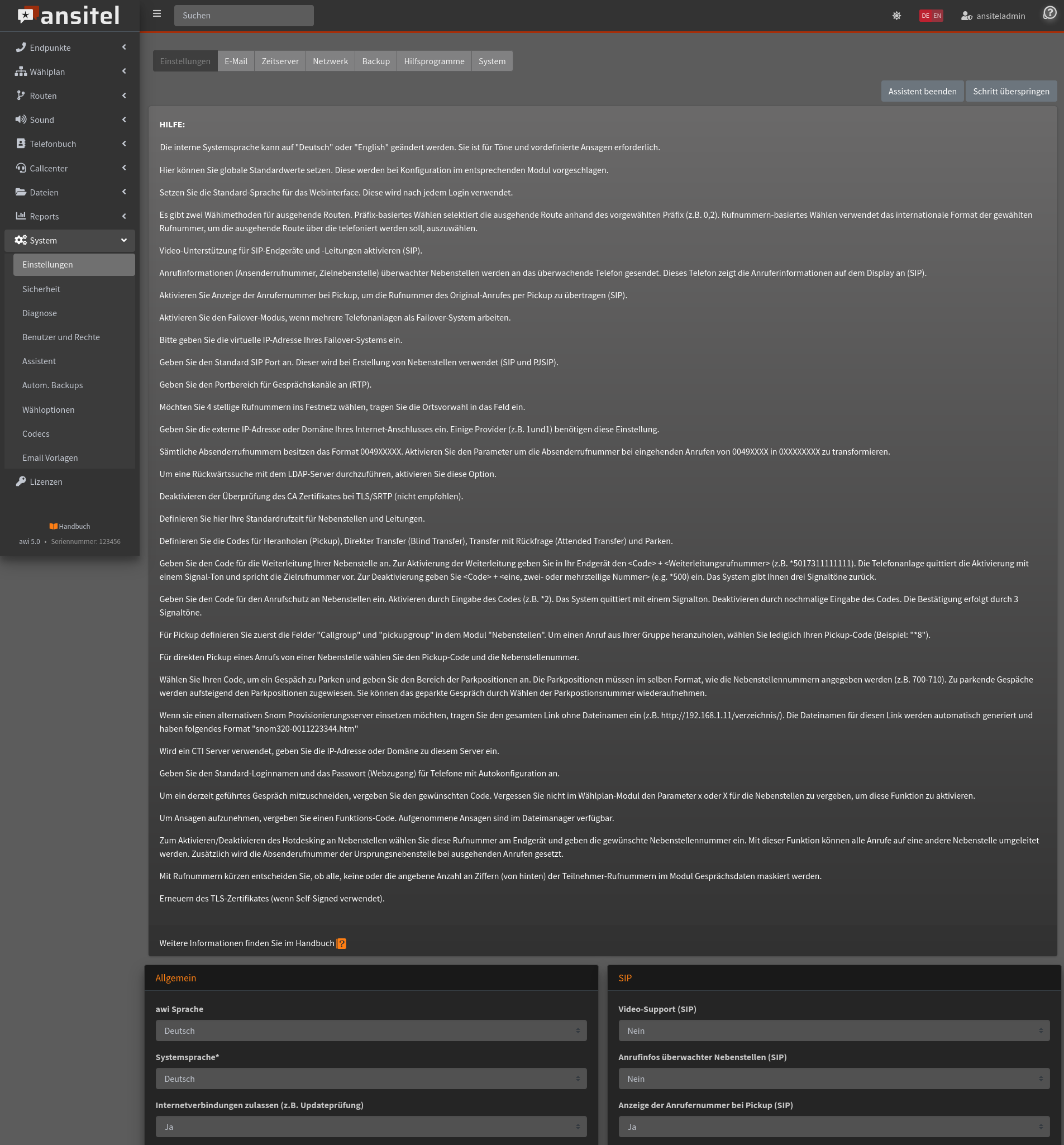Open handbook via orange question icon

point(341,943)
